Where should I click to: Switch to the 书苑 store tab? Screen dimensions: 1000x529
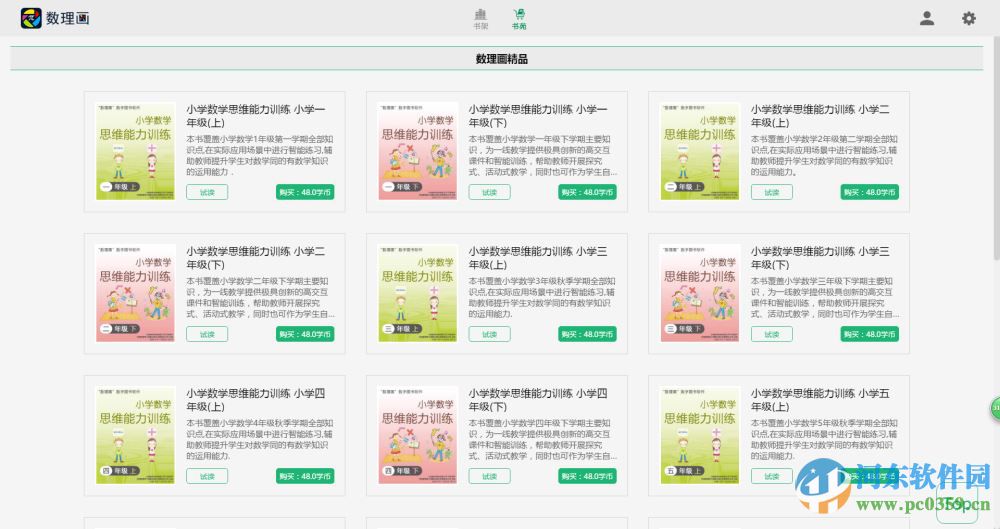[519, 19]
